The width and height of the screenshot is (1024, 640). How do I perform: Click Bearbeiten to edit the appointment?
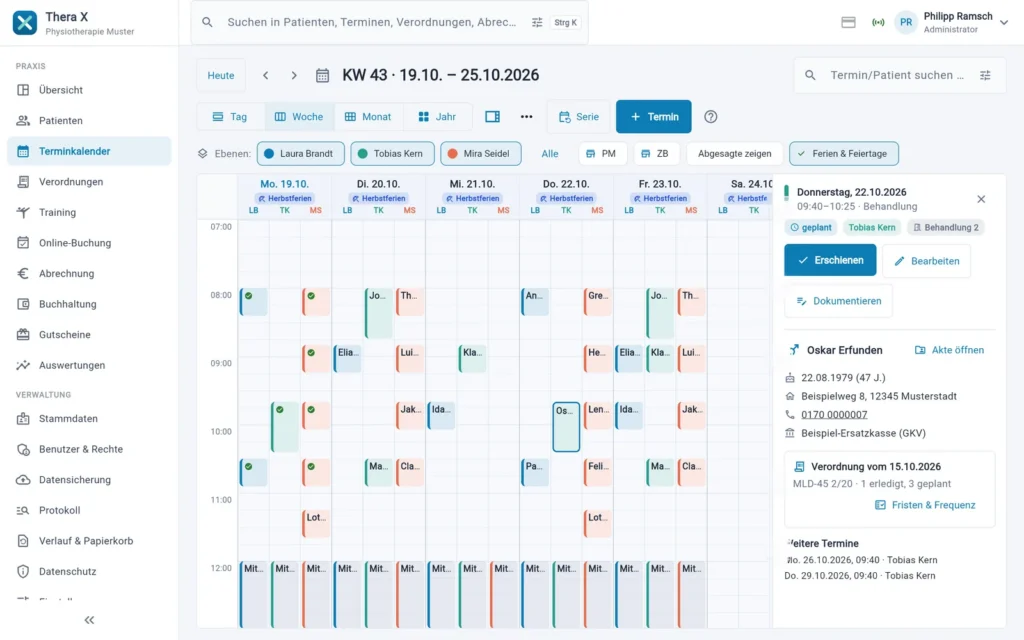pos(926,261)
